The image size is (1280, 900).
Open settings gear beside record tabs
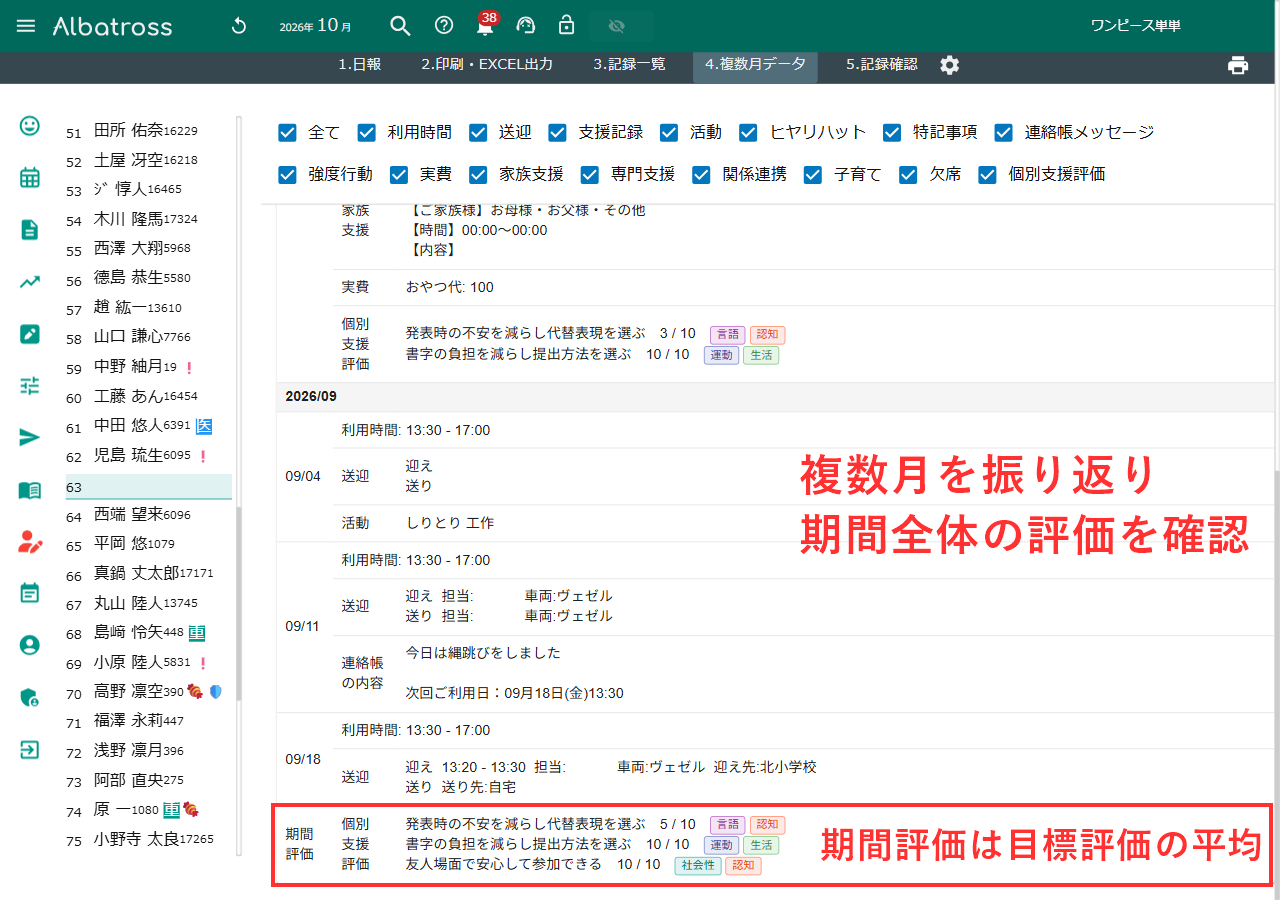coord(950,65)
